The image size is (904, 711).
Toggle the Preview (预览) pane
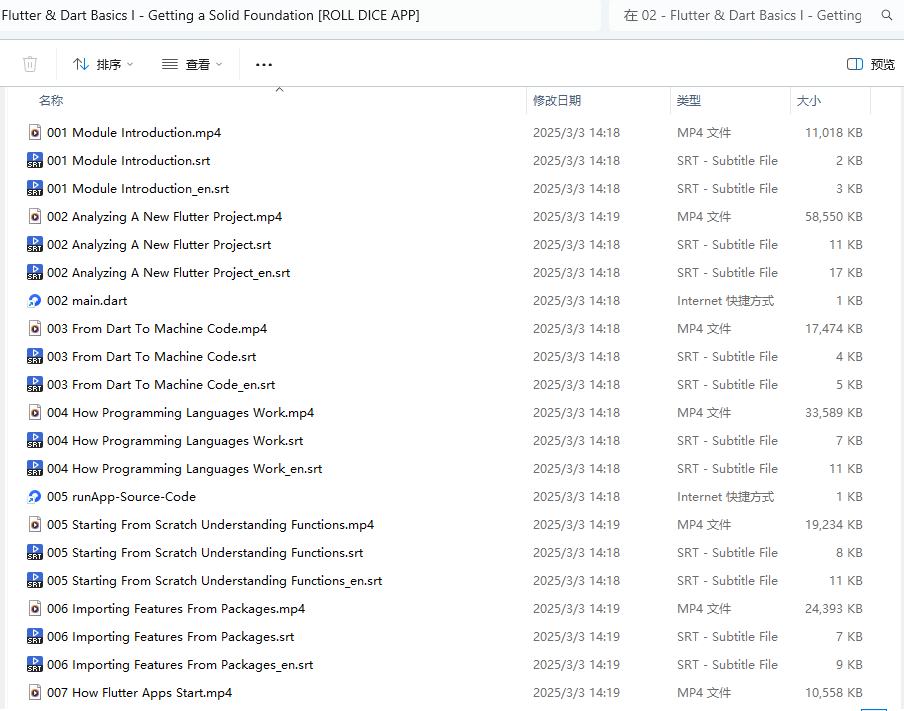pyautogui.click(x=871, y=64)
